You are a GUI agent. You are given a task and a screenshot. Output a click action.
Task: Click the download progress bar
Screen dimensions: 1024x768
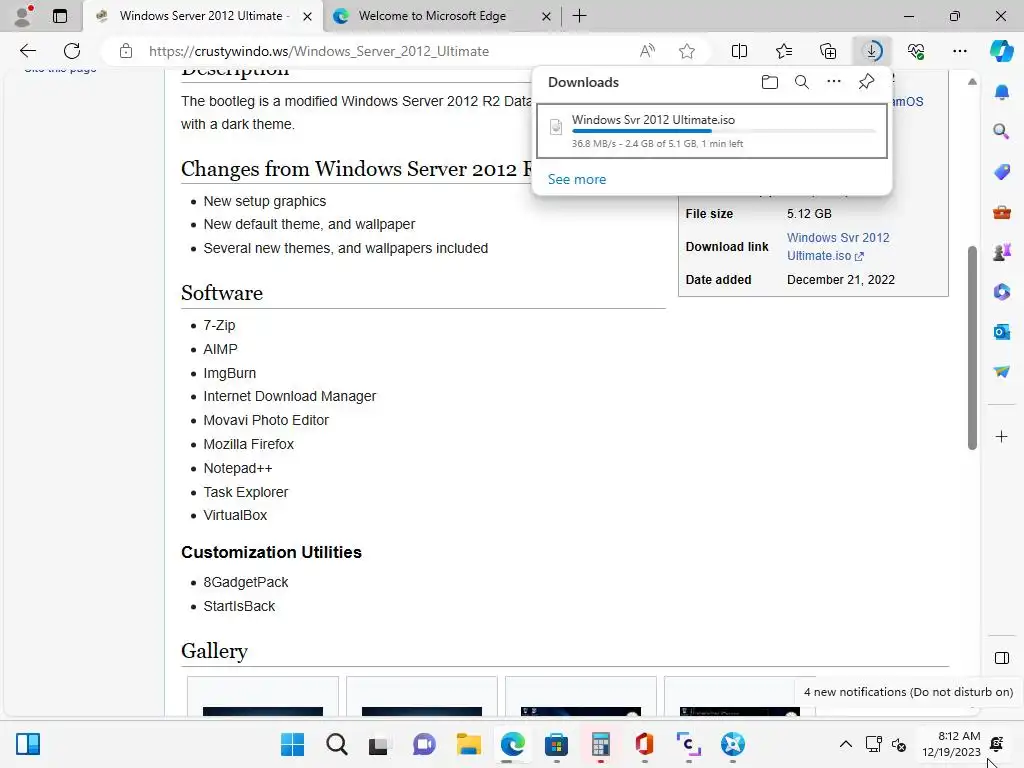coord(724,131)
